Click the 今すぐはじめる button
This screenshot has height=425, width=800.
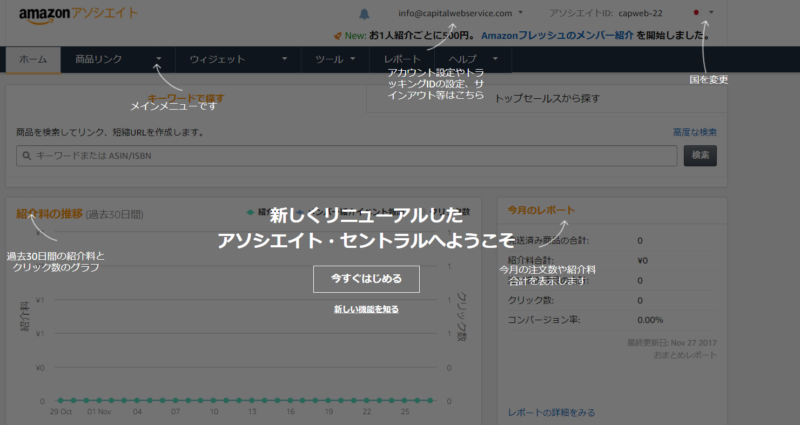tap(366, 279)
